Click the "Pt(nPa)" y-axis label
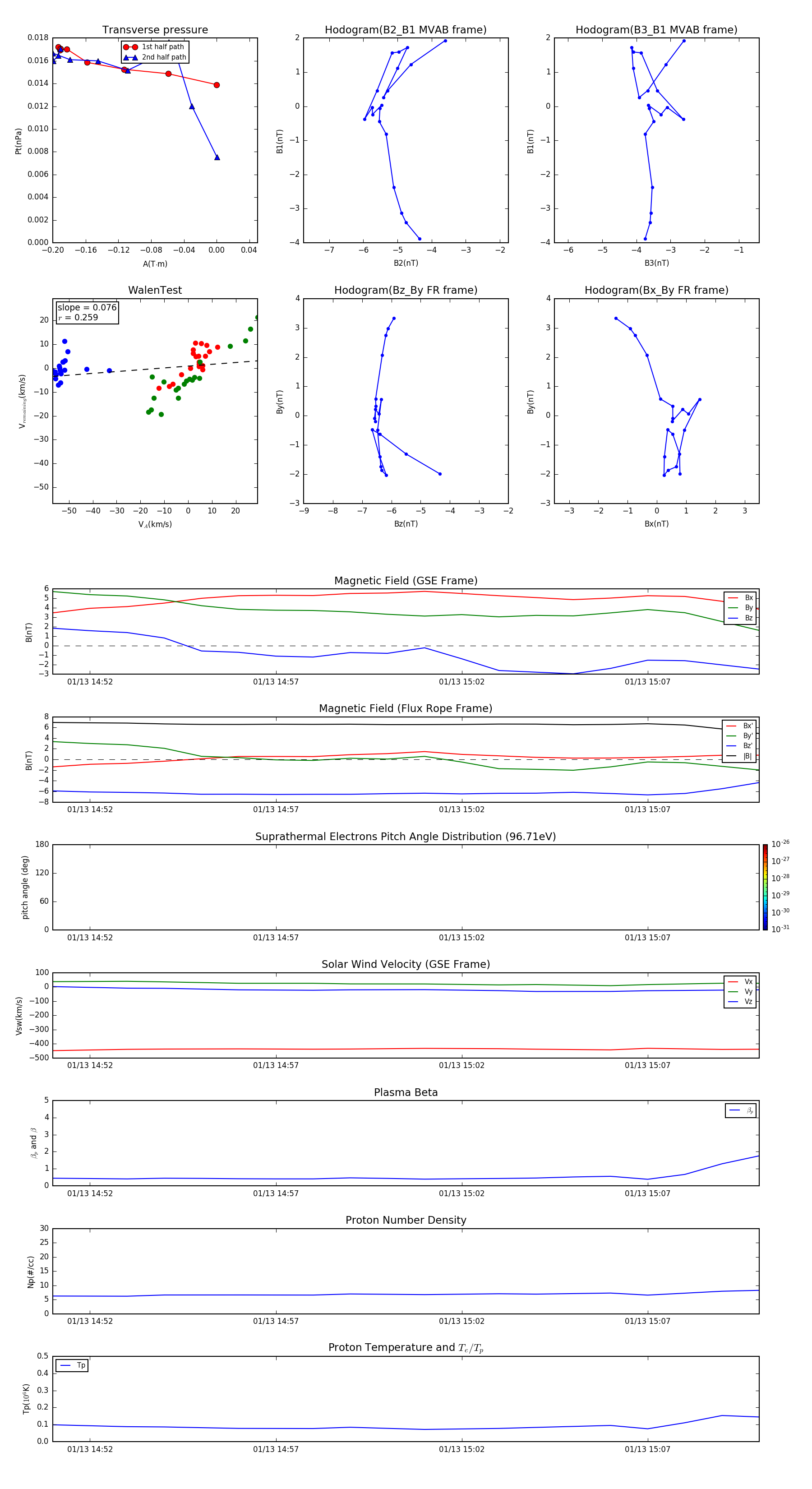The width and height of the screenshot is (812, 1489). pyautogui.click(x=18, y=141)
